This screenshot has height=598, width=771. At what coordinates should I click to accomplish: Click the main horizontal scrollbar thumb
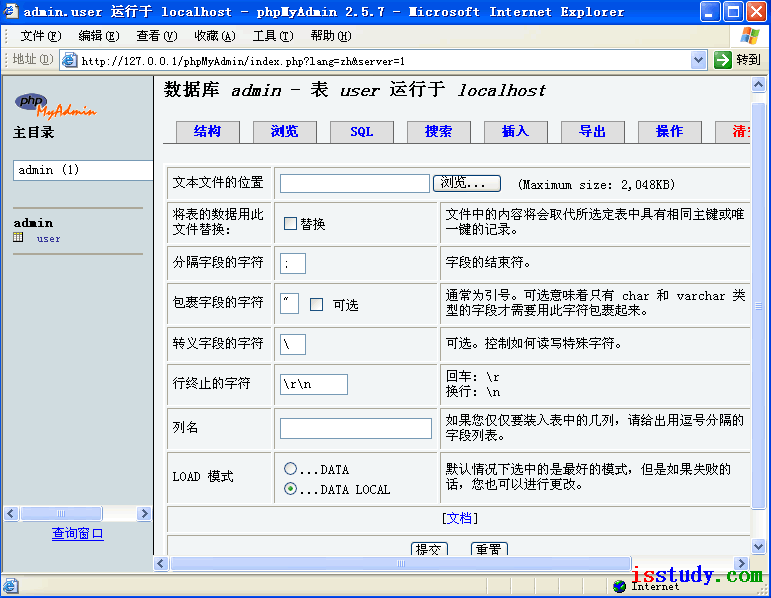(401, 563)
